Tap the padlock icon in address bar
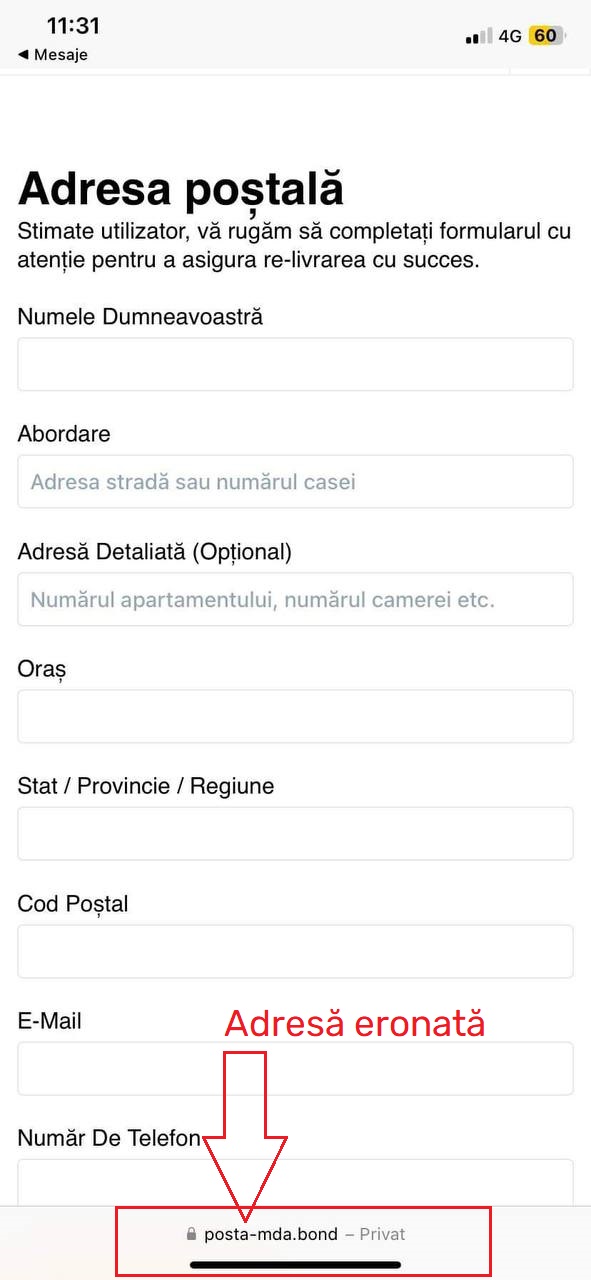591x1280 pixels. tap(191, 1234)
